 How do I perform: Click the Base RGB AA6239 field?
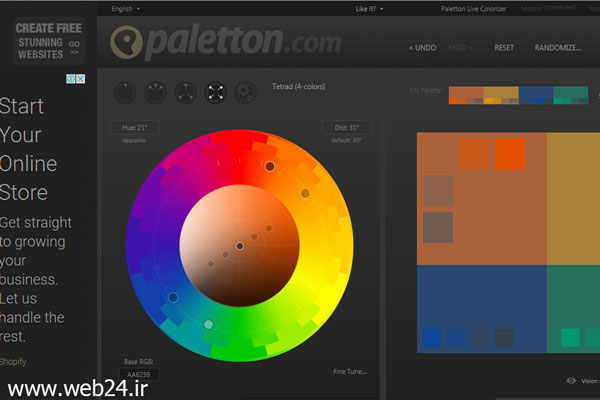click(139, 374)
